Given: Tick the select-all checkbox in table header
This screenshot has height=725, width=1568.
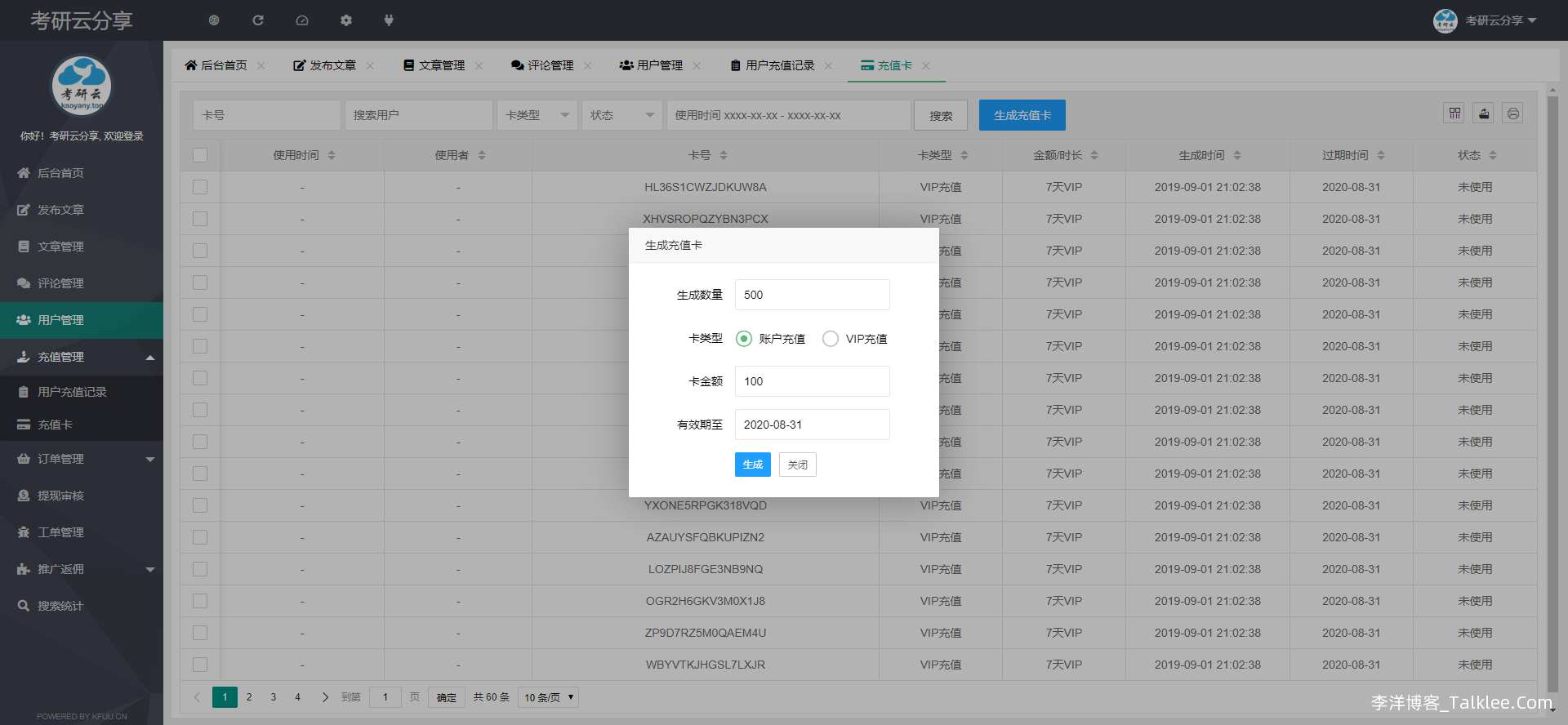Looking at the screenshot, I should [200, 155].
